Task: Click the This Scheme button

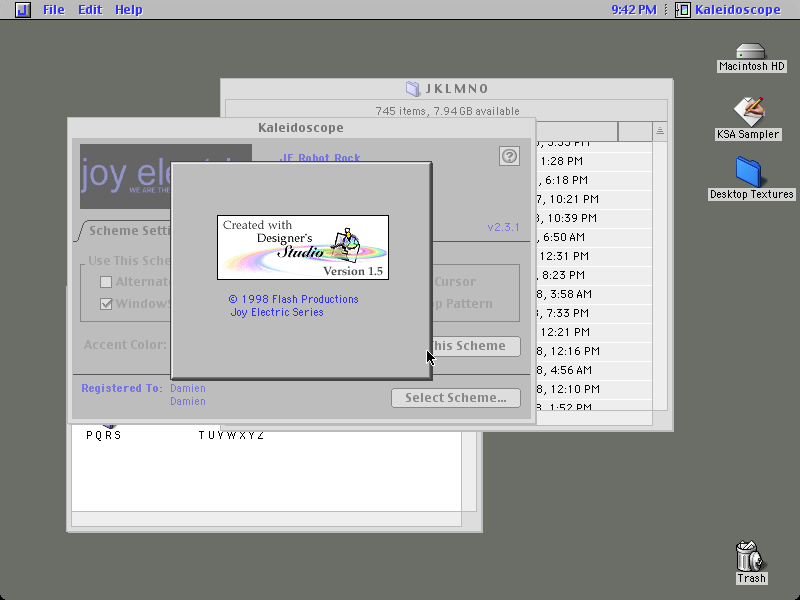Action: point(477,346)
